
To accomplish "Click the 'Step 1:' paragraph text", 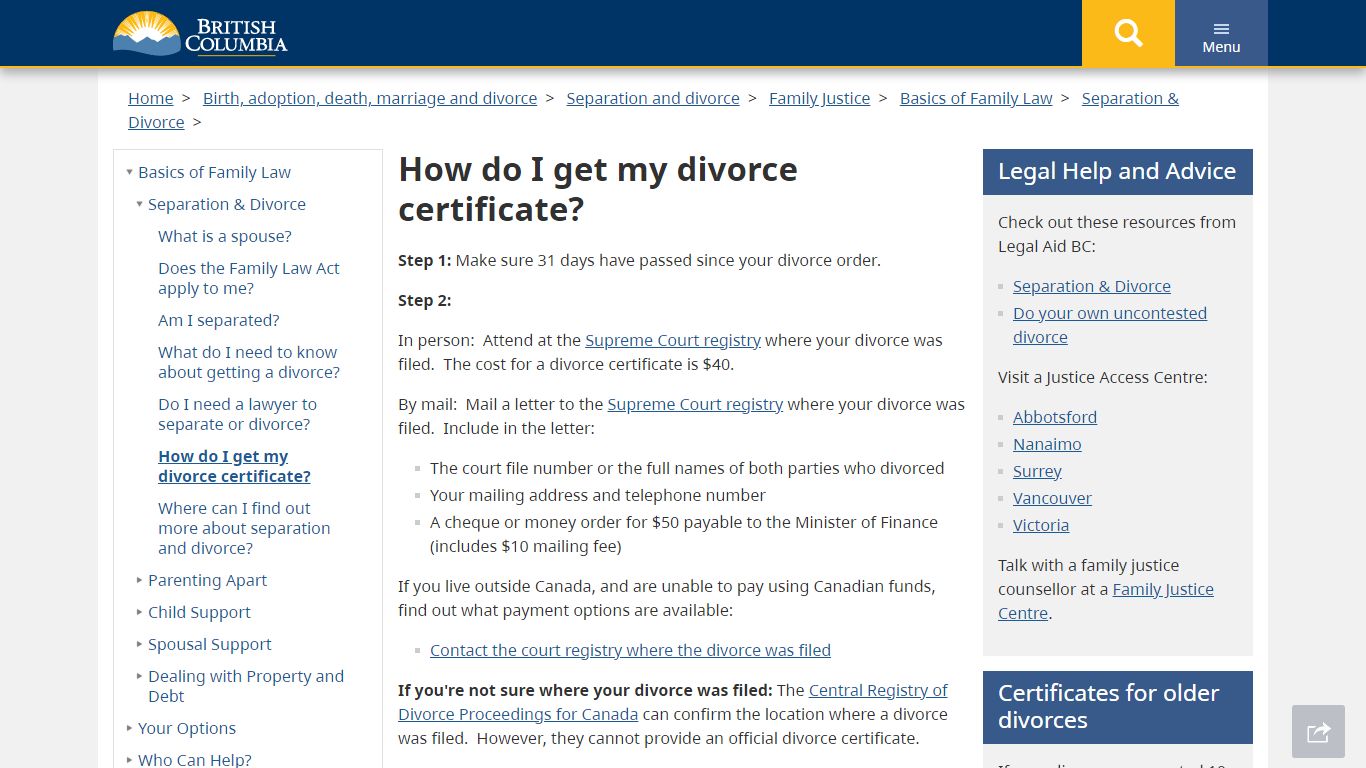I will click(640, 260).
